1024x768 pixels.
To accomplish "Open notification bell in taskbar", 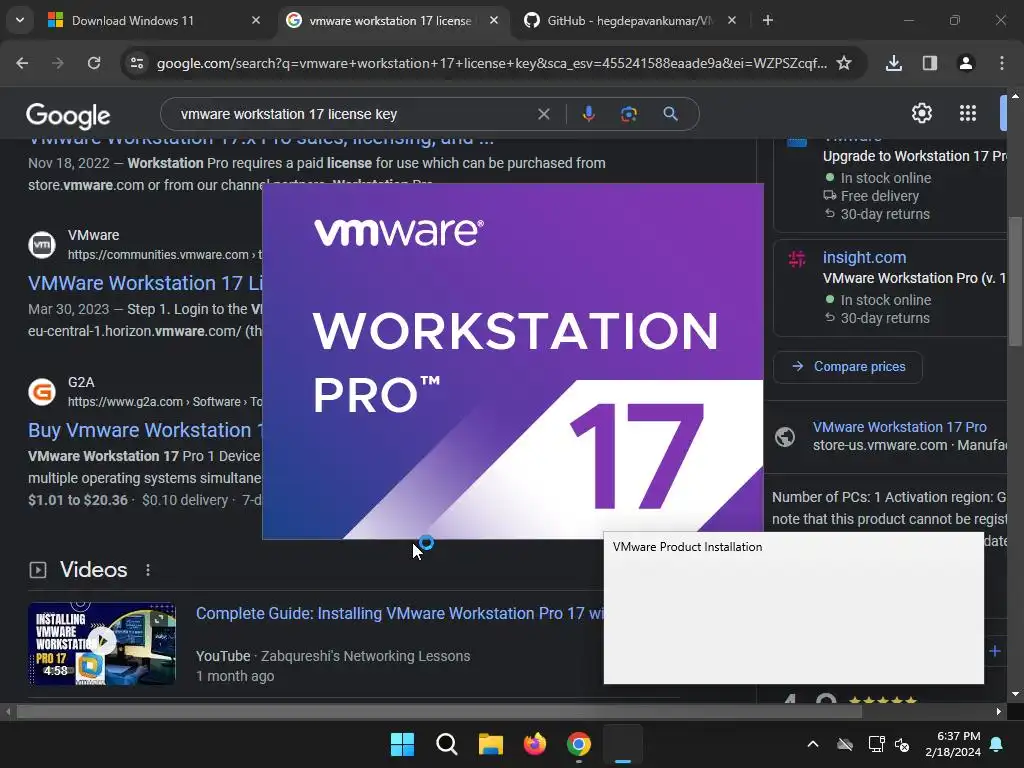I will click(997, 744).
